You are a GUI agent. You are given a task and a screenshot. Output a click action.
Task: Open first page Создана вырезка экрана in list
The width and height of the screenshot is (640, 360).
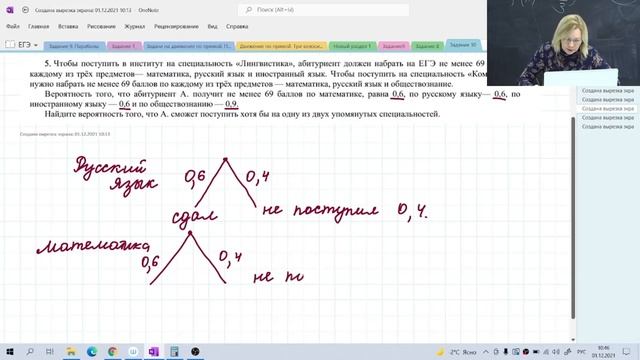(608, 91)
